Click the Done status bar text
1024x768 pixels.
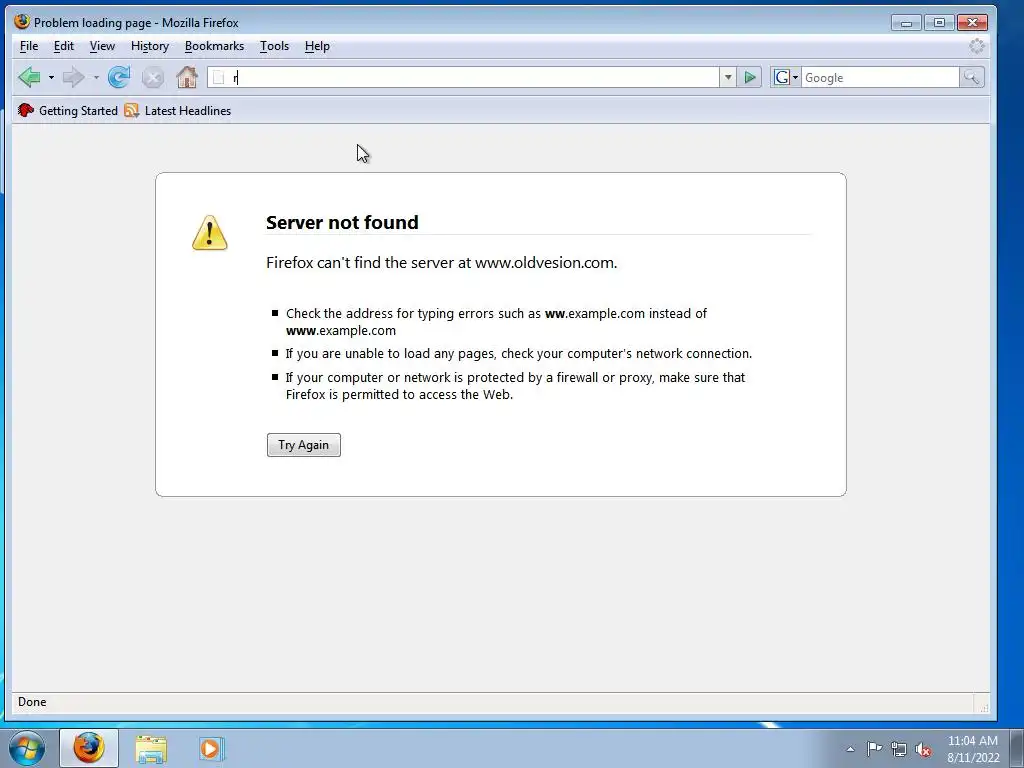32,701
